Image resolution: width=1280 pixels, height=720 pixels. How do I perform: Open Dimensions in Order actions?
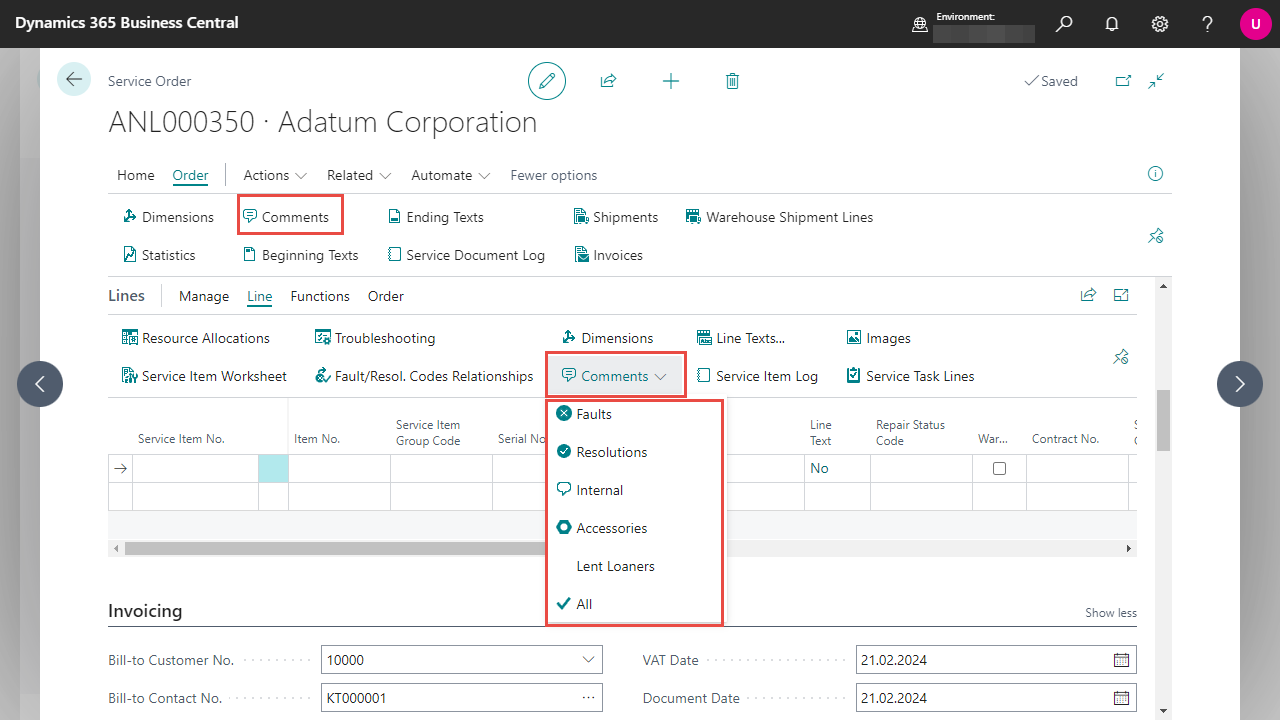(167, 217)
